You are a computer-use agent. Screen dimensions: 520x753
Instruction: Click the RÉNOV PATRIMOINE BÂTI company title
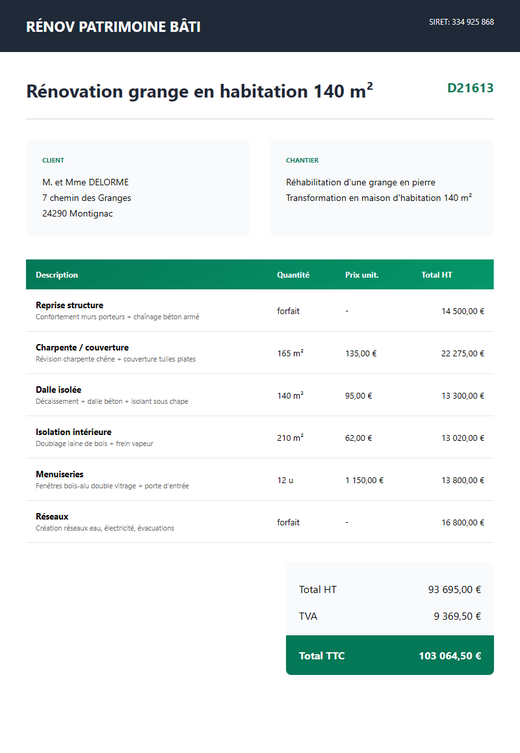coord(113,26)
